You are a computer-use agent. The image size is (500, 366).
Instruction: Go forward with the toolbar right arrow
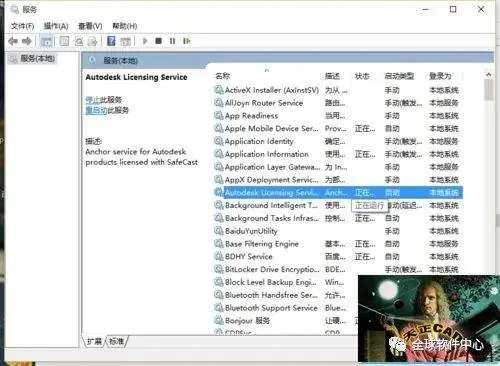click(27, 41)
